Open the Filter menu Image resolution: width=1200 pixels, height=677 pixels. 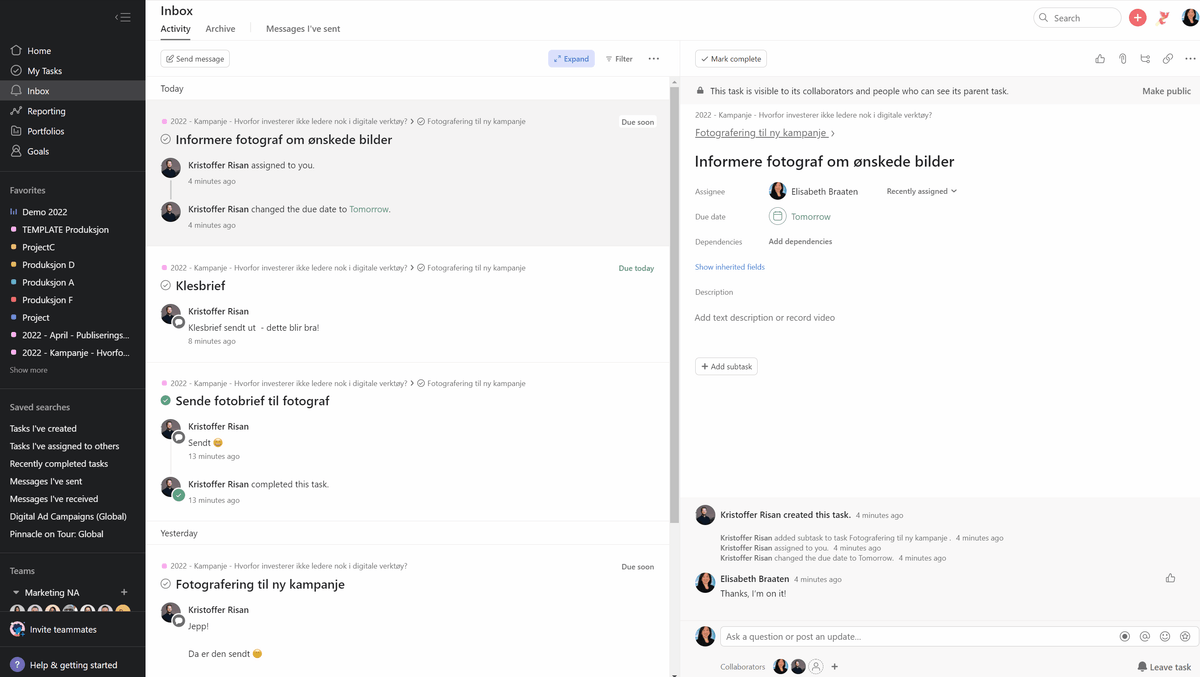click(x=619, y=59)
